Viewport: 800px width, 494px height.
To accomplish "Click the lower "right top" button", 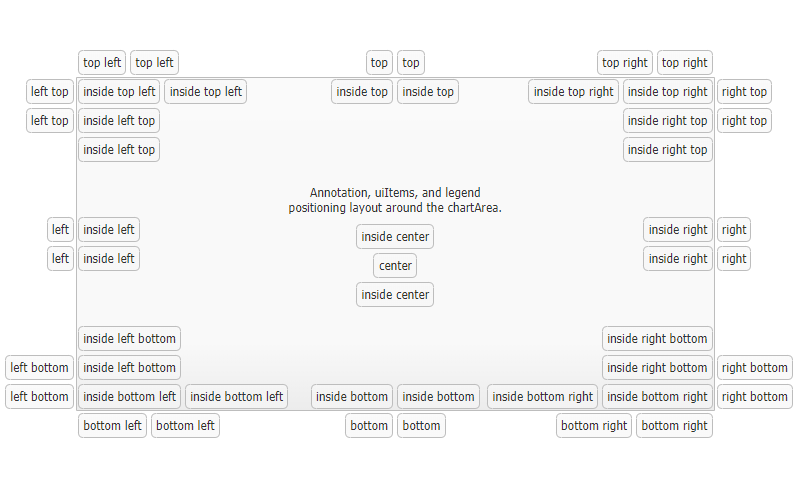I will click(744, 121).
